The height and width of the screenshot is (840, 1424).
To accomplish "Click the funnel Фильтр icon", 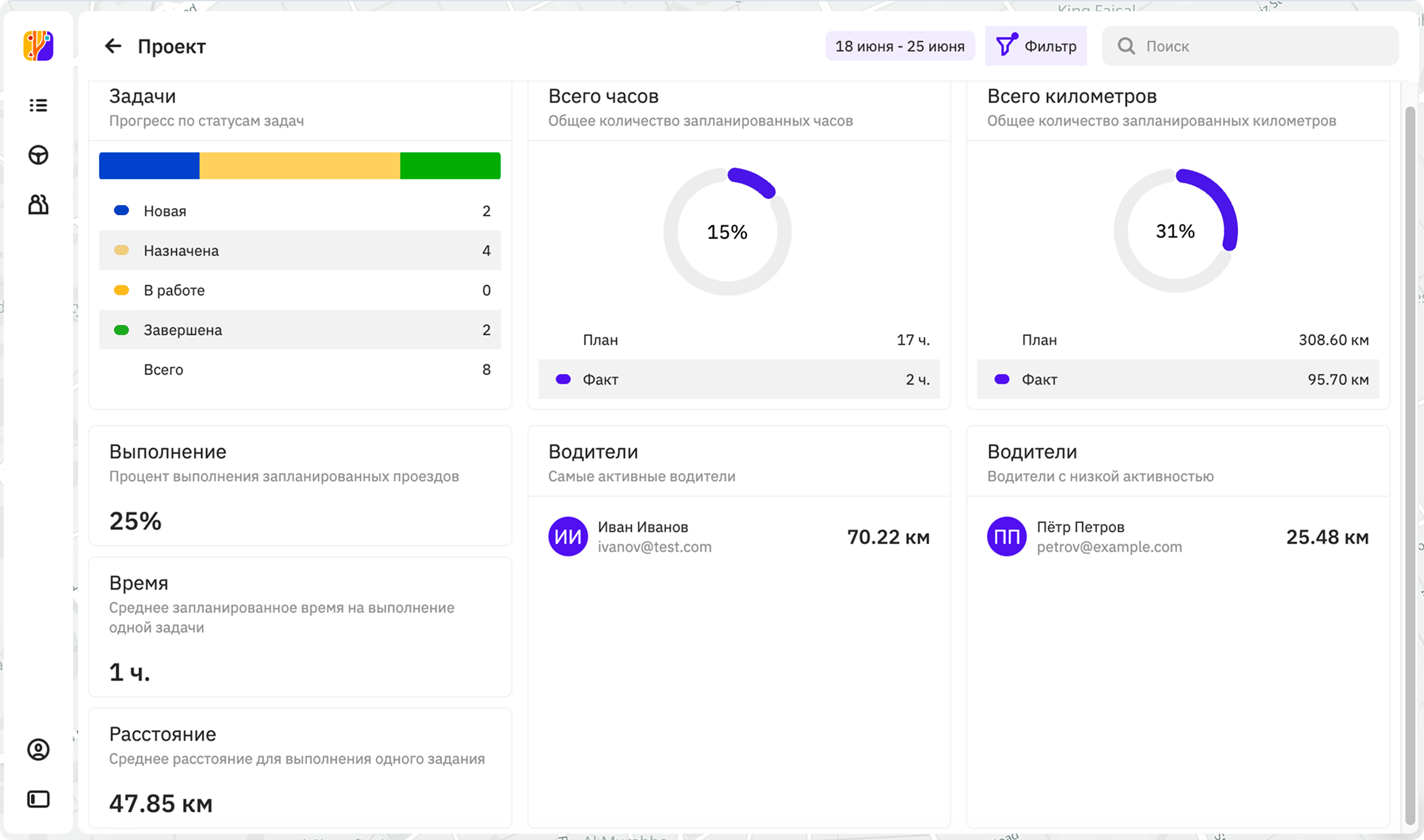I will point(1006,45).
